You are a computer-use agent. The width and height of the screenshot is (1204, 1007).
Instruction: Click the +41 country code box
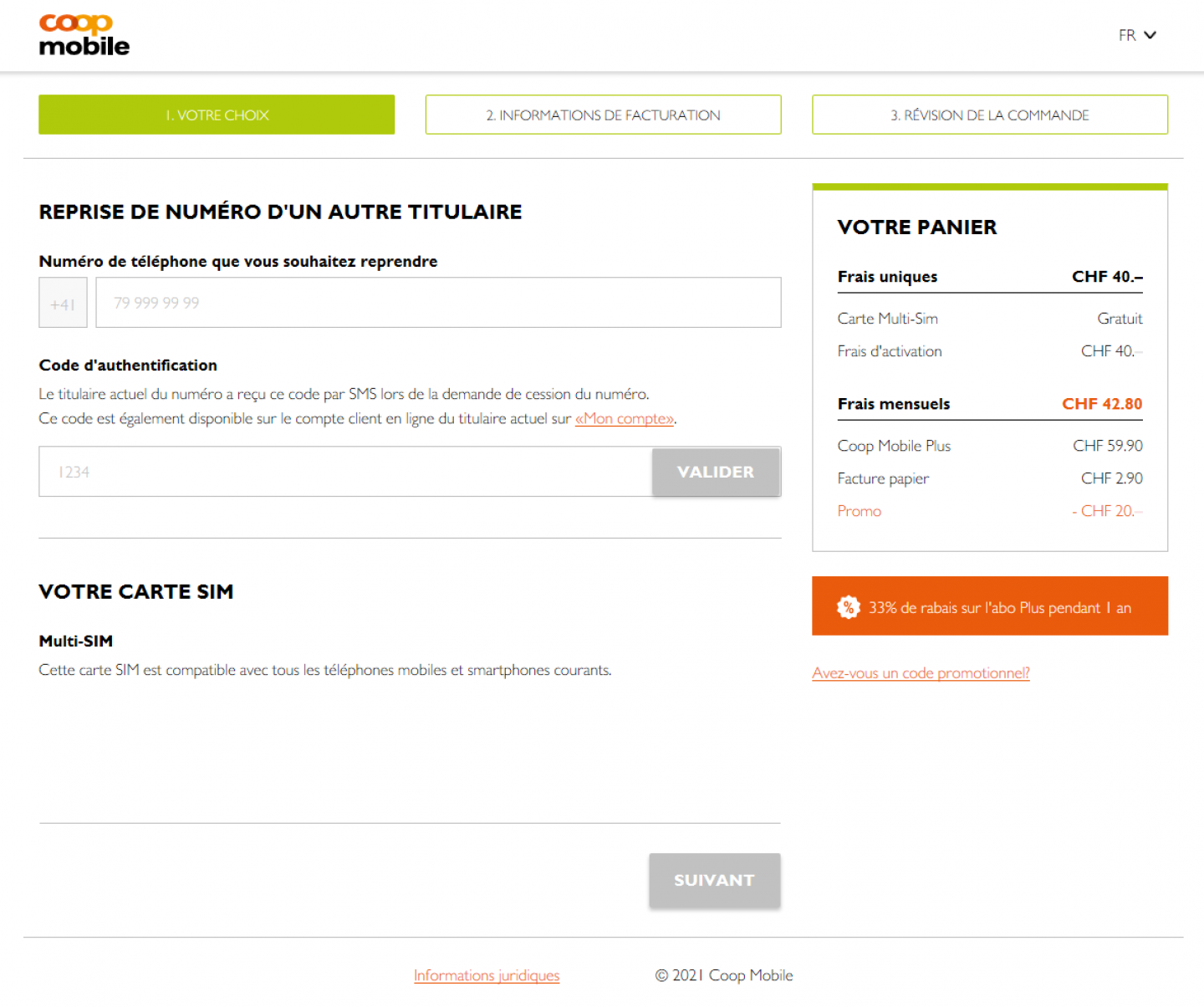click(63, 303)
